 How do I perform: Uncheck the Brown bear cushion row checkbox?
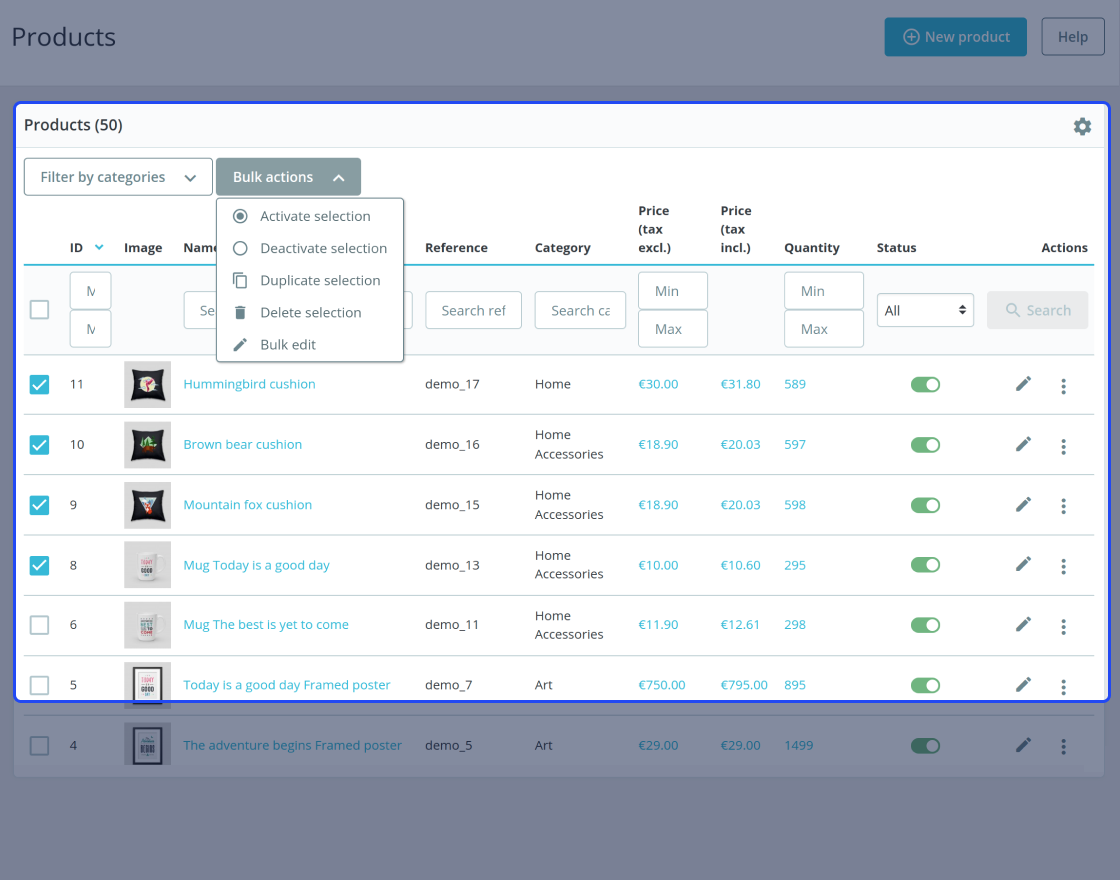[x=39, y=444]
